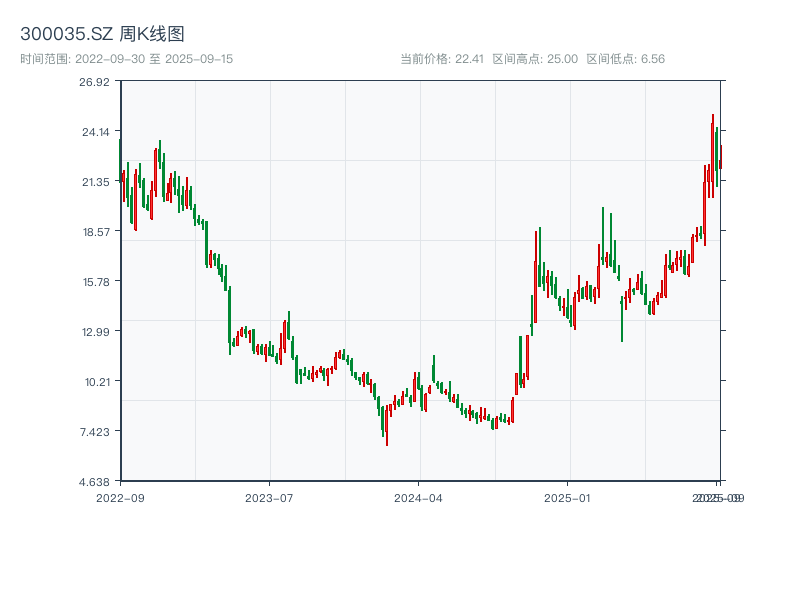The image size is (800, 600).
Task: Select the 时间范围 date range text
Action: tap(127, 59)
